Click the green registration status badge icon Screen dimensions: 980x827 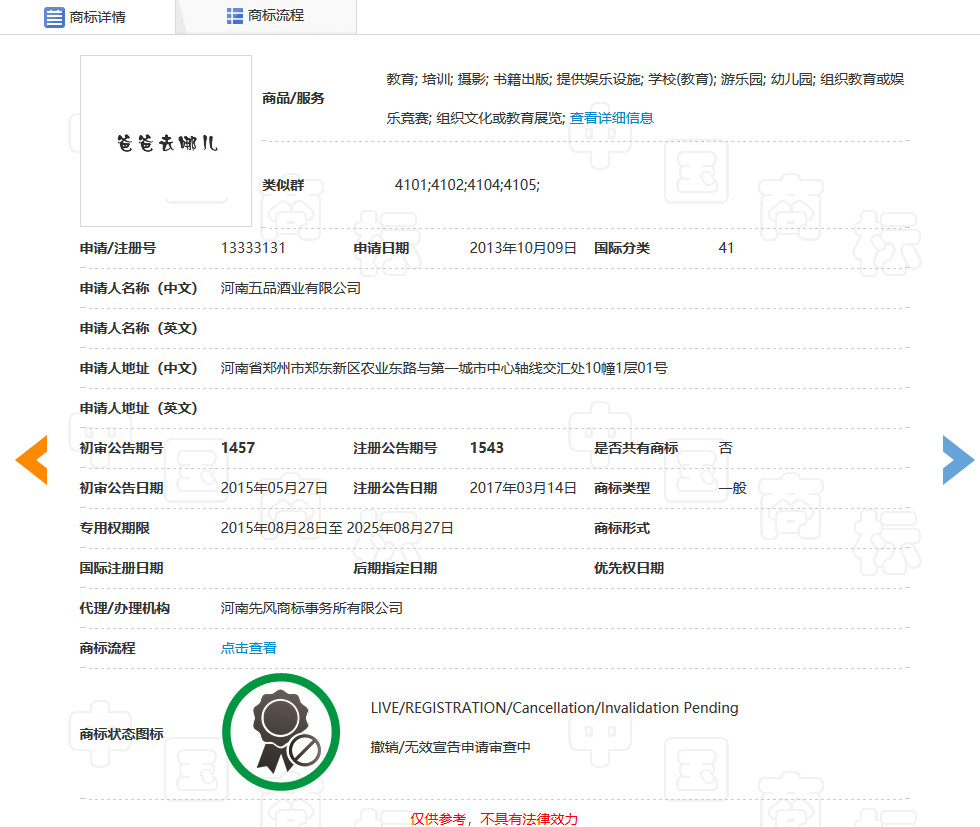[281, 732]
